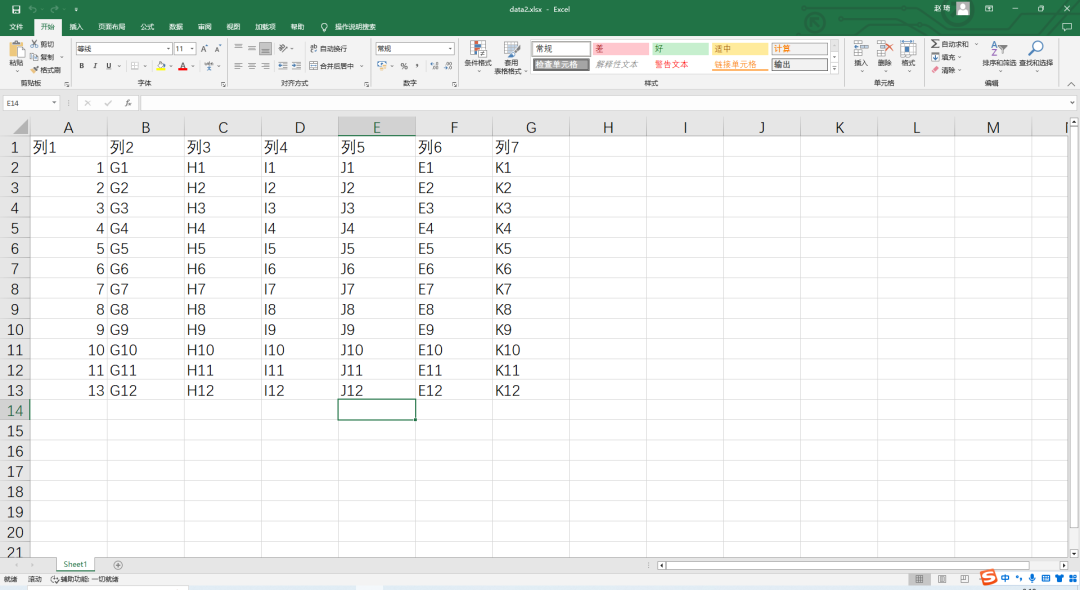Switch to the Formulas (公式) tab
1080x590 pixels.
coord(147,27)
